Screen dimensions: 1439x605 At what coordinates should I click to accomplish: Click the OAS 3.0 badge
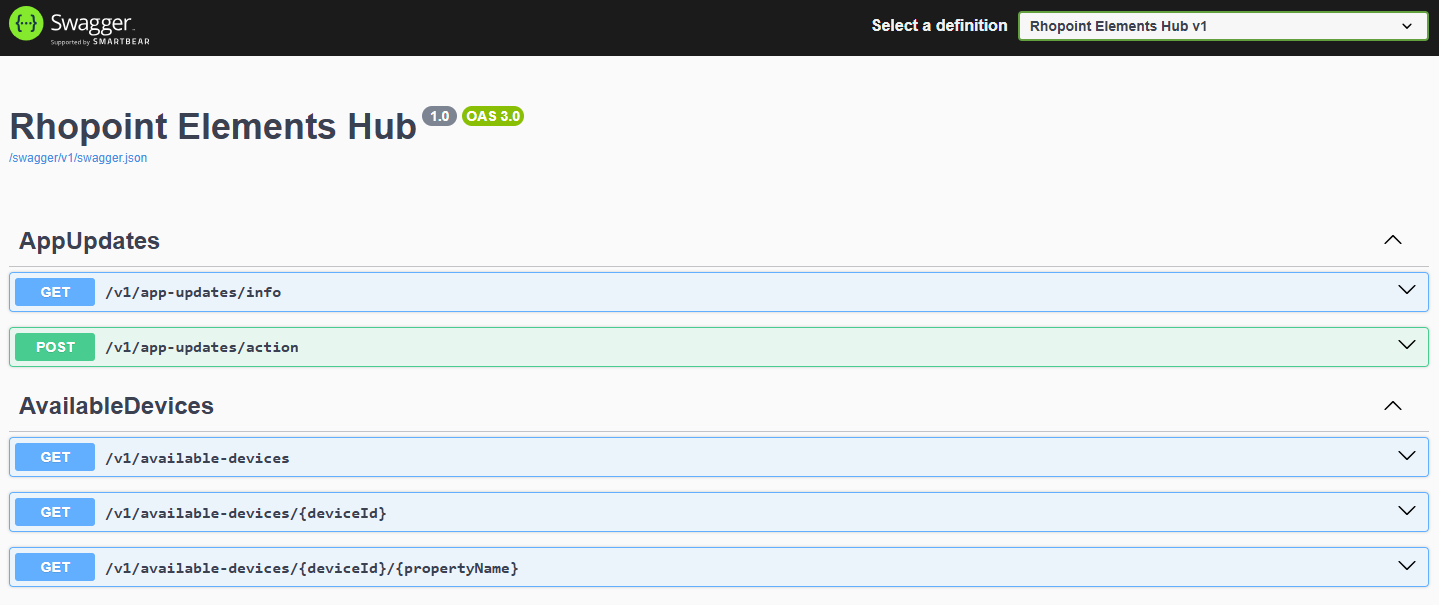[x=493, y=116]
